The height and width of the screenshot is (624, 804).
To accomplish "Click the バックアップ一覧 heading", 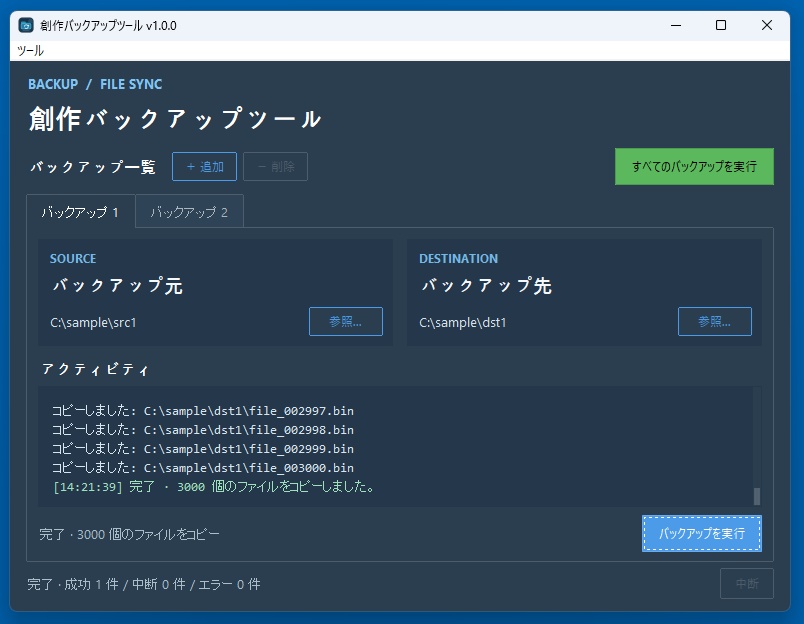I will (93, 167).
